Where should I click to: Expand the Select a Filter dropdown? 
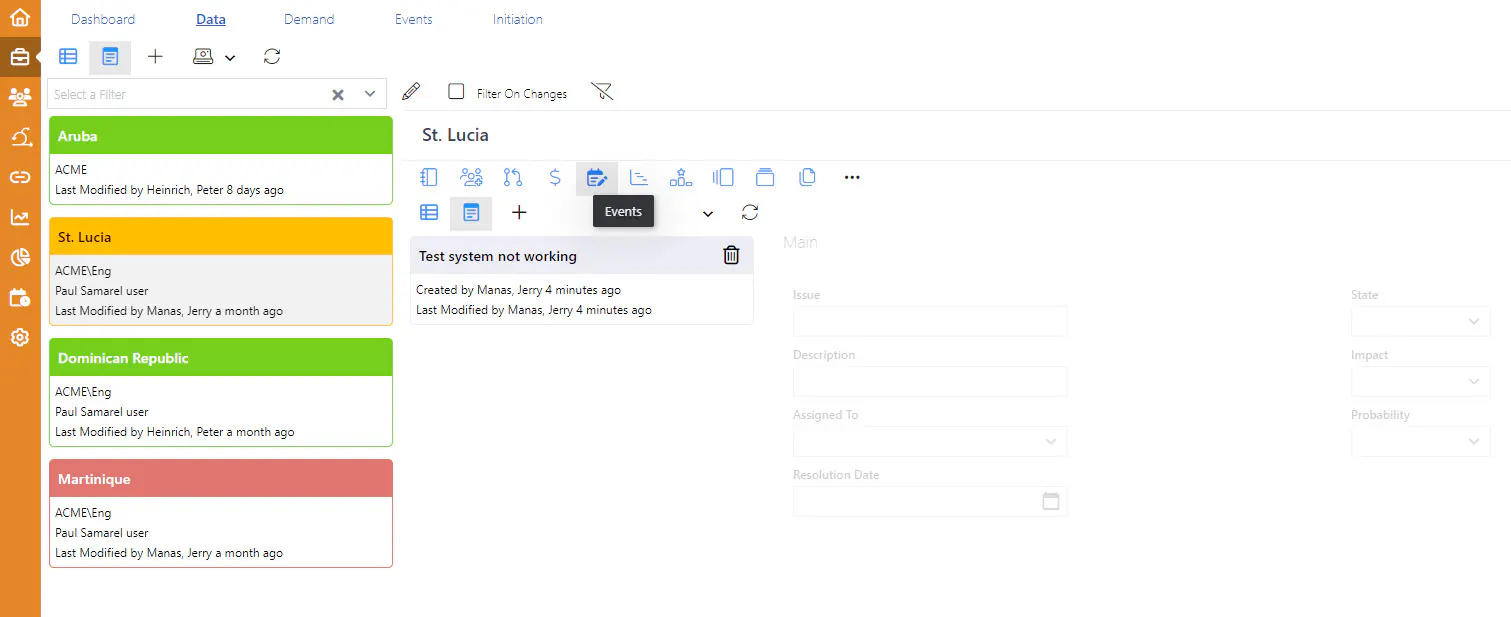[x=370, y=94]
